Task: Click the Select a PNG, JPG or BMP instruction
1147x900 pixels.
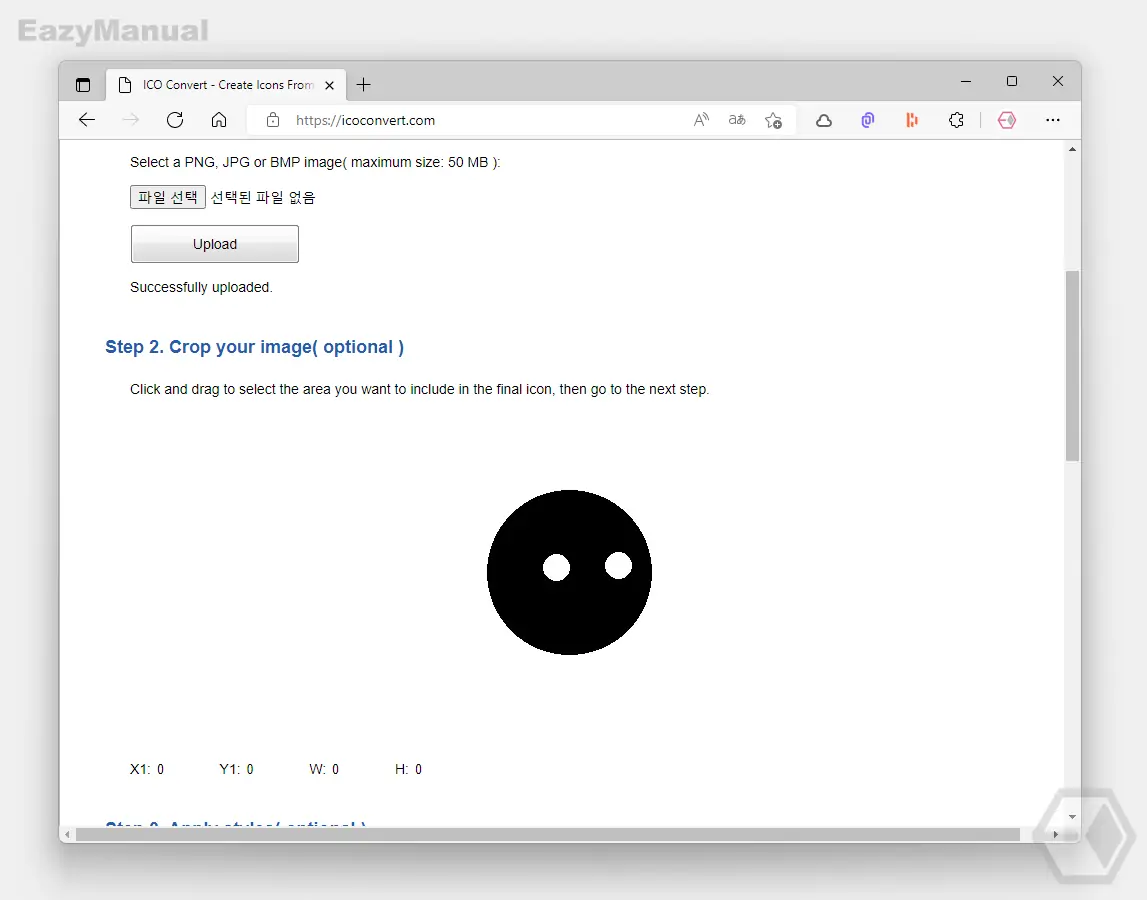Action: [315, 162]
